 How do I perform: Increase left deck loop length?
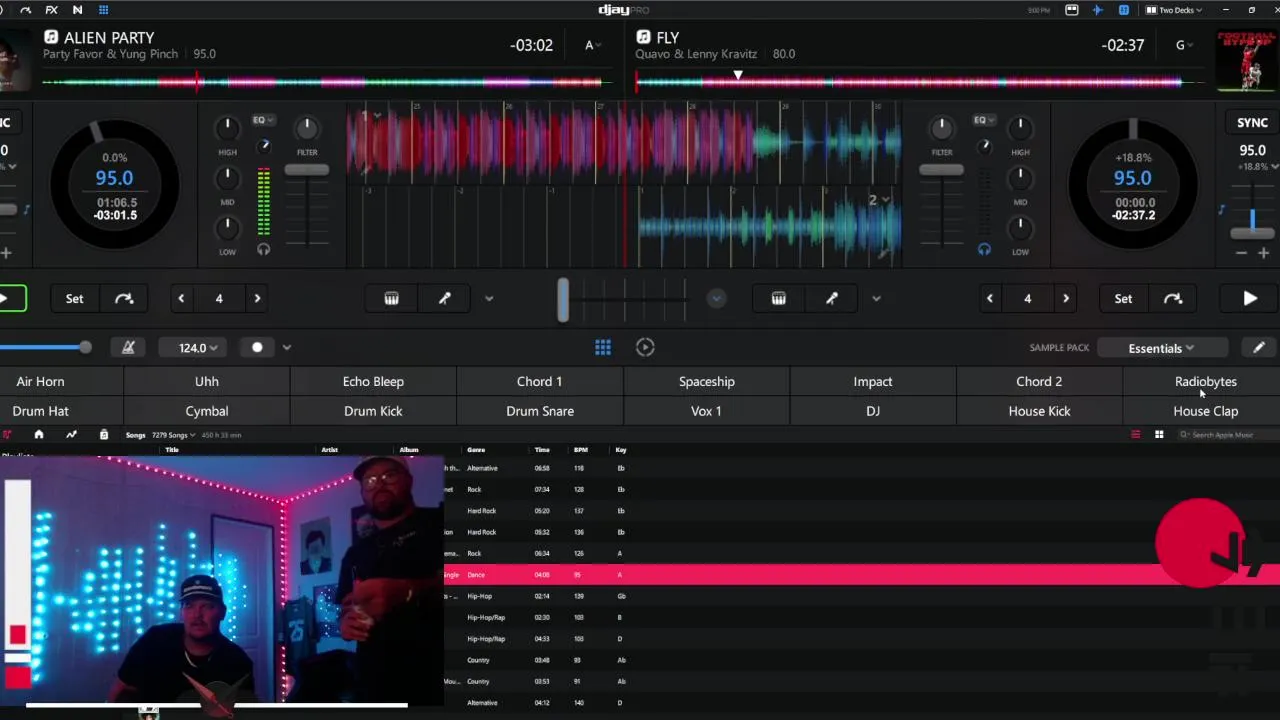point(257,298)
